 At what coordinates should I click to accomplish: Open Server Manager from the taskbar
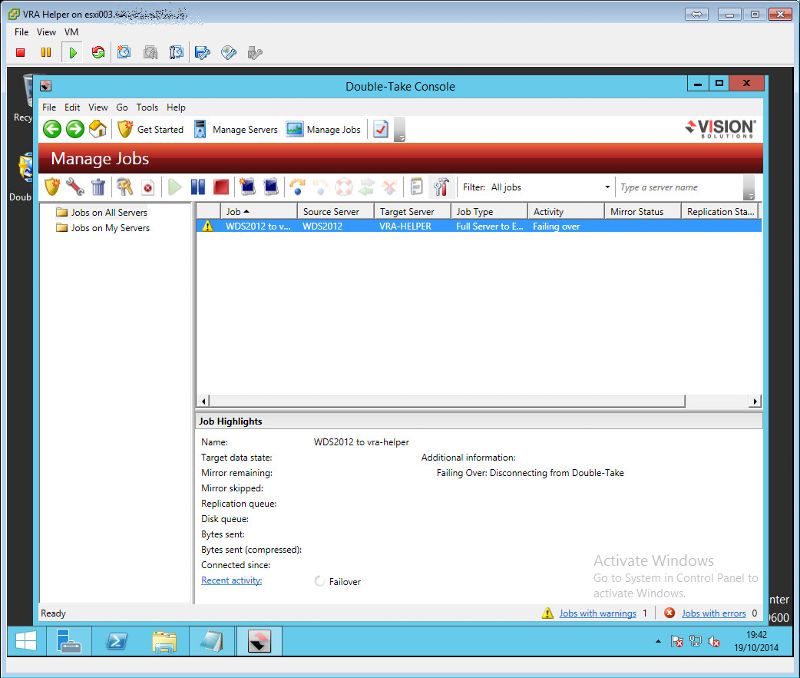[x=69, y=641]
